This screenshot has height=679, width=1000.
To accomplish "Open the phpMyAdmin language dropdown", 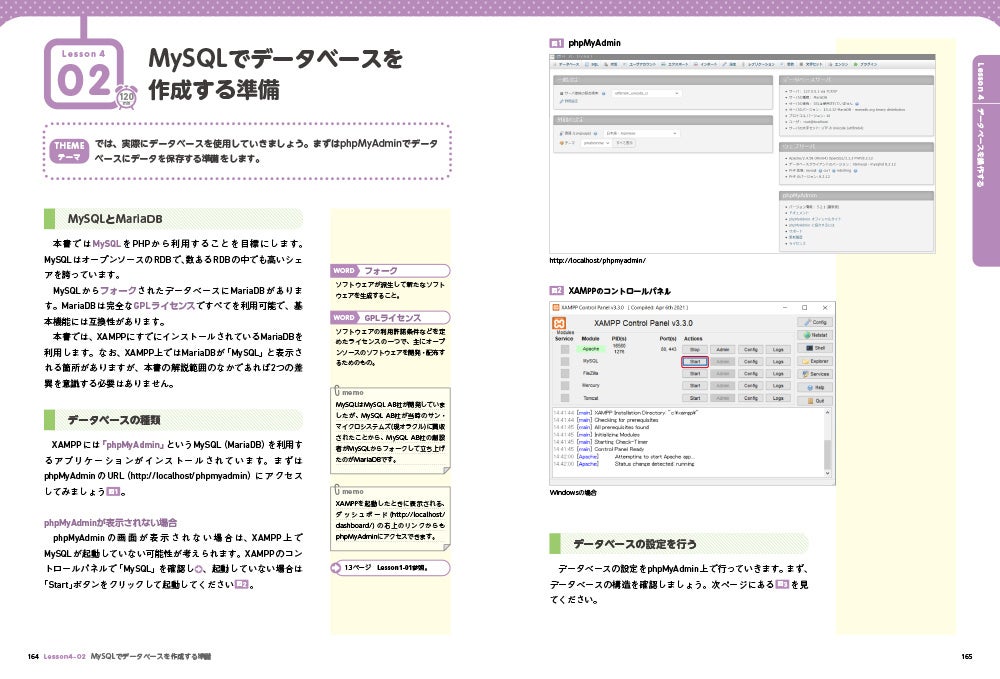I will [642, 133].
